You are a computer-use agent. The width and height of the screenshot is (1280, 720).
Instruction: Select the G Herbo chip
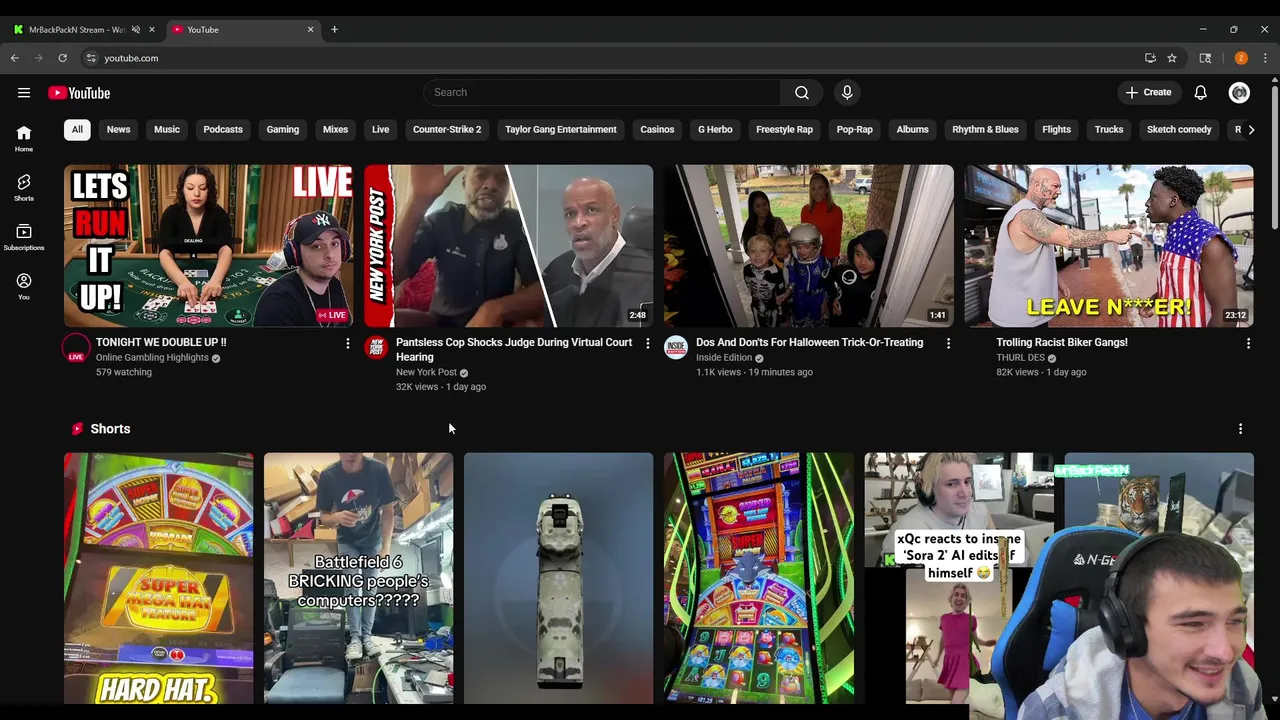pos(715,129)
